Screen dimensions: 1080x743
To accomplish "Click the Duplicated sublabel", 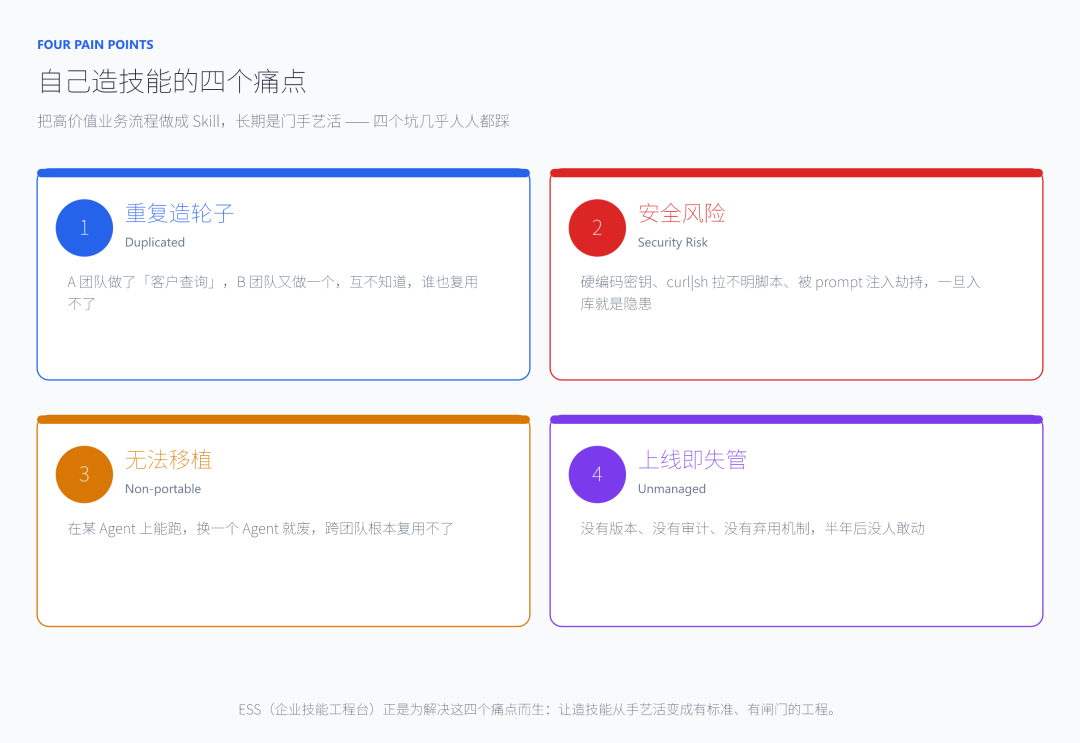I will click(x=155, y=242).
